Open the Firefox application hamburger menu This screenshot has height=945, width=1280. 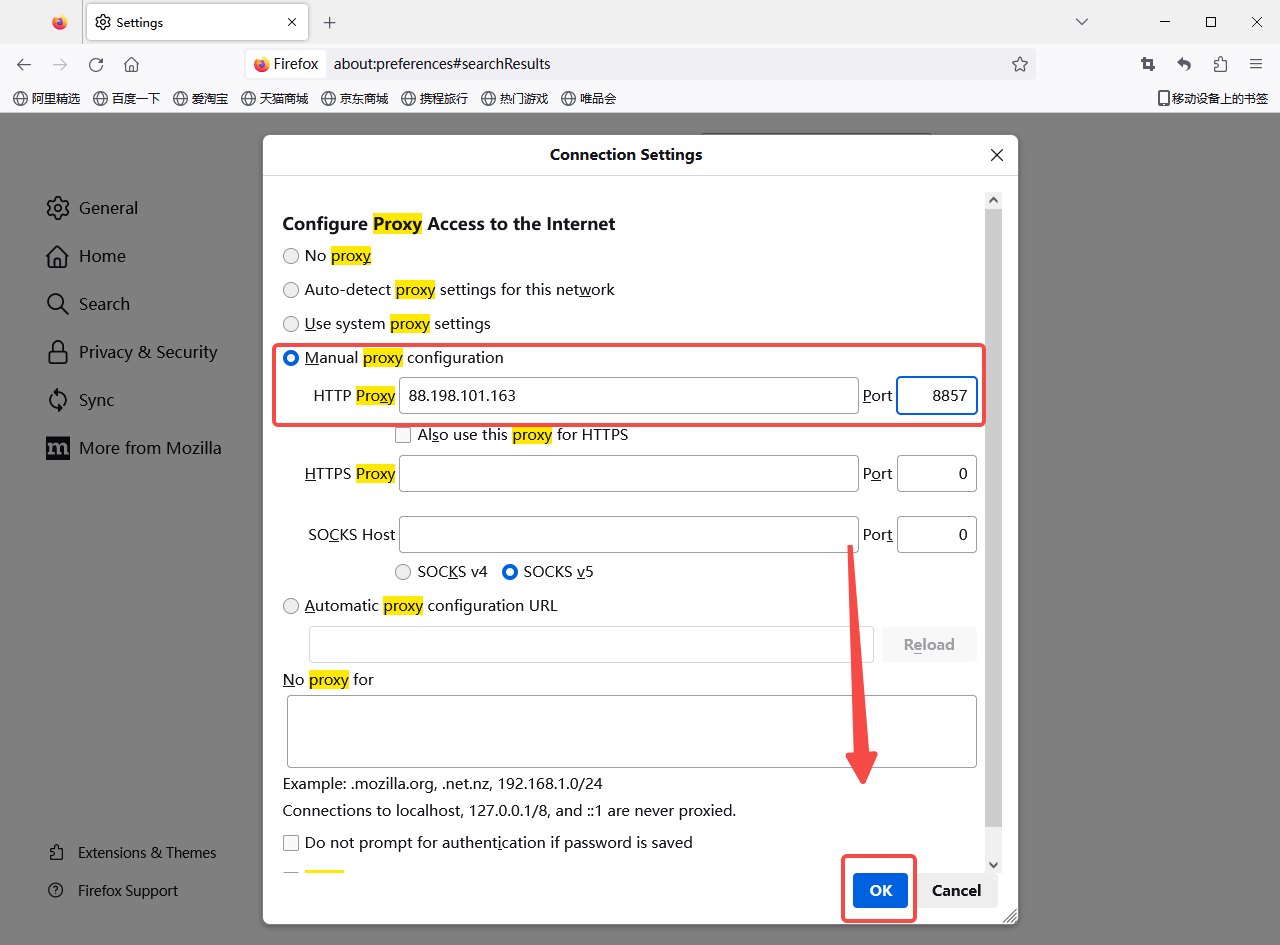coord(1256,64)
